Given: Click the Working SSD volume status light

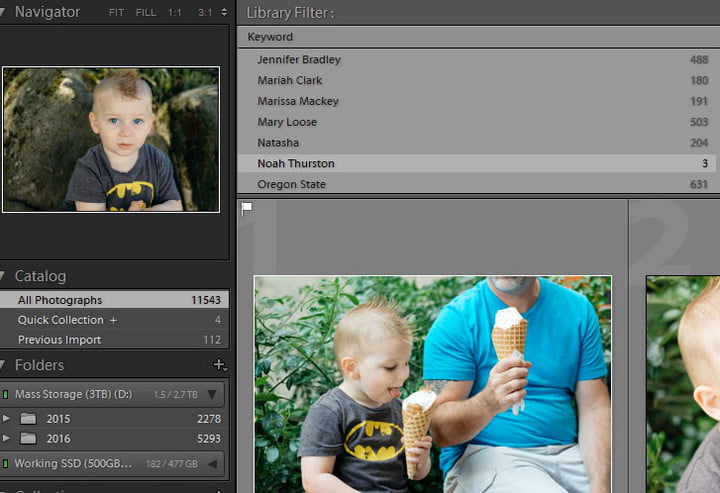Looking at the screenshot, I should point(6,464).
